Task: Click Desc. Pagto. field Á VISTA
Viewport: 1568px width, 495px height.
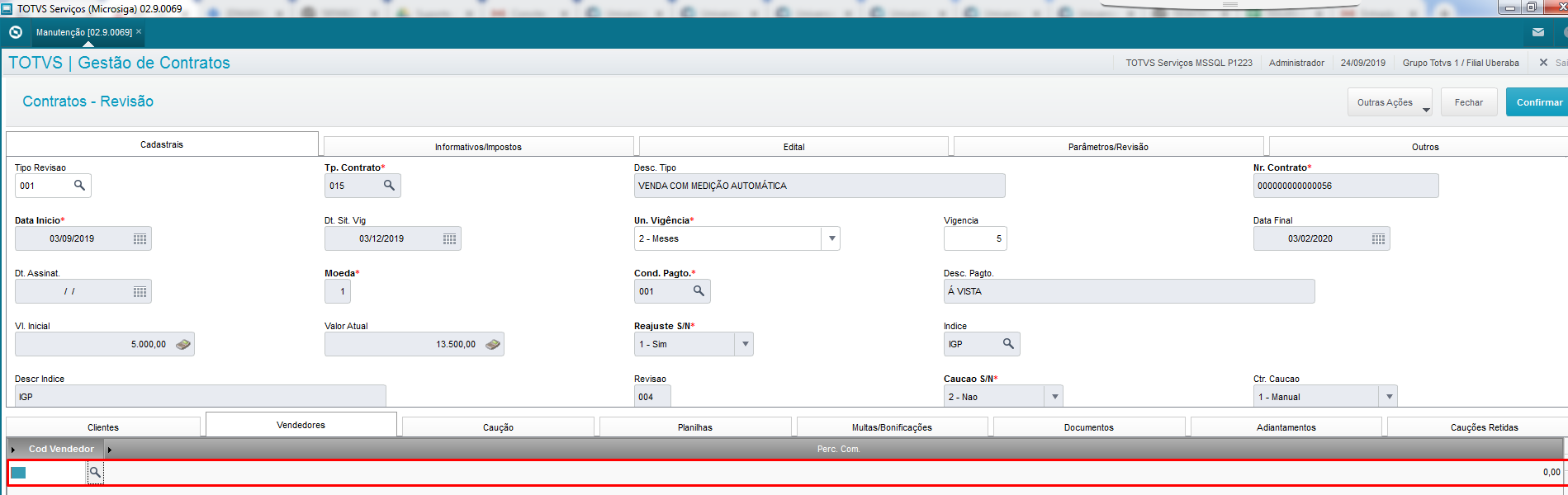Action: (1130, 291)
